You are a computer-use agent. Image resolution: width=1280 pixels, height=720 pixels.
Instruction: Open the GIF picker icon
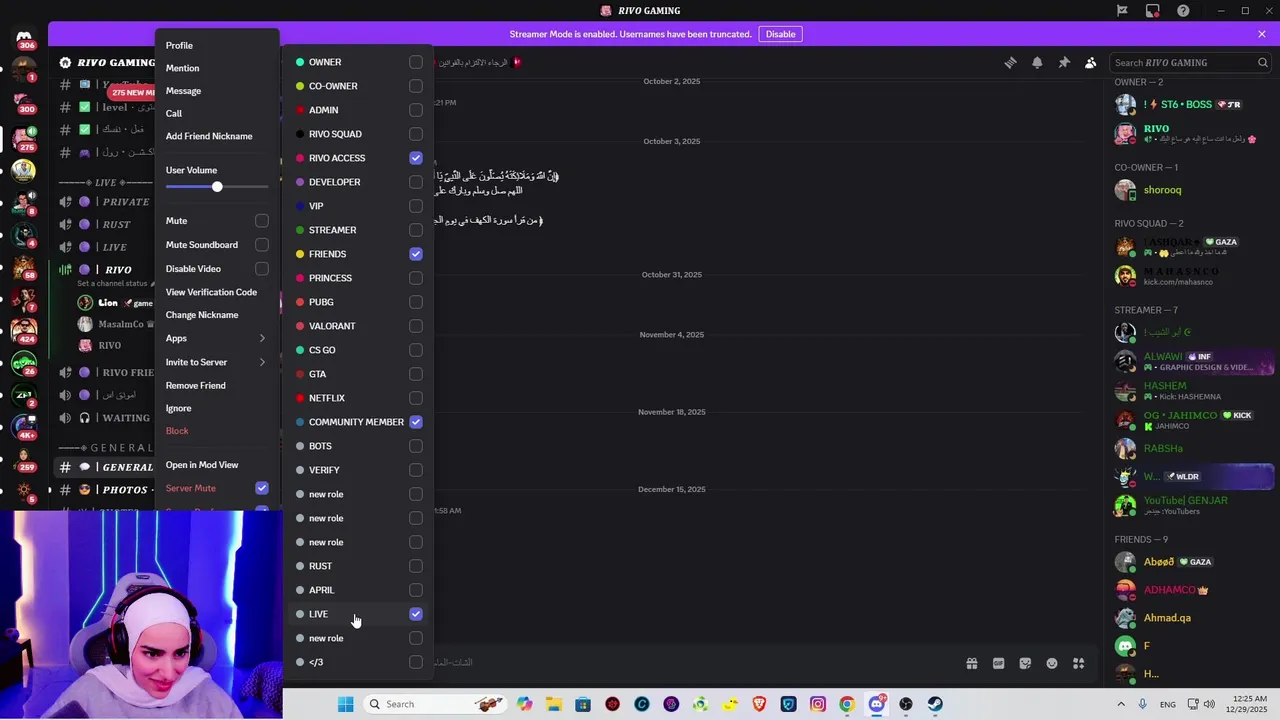pyautogui.click(x=998, y=663)
